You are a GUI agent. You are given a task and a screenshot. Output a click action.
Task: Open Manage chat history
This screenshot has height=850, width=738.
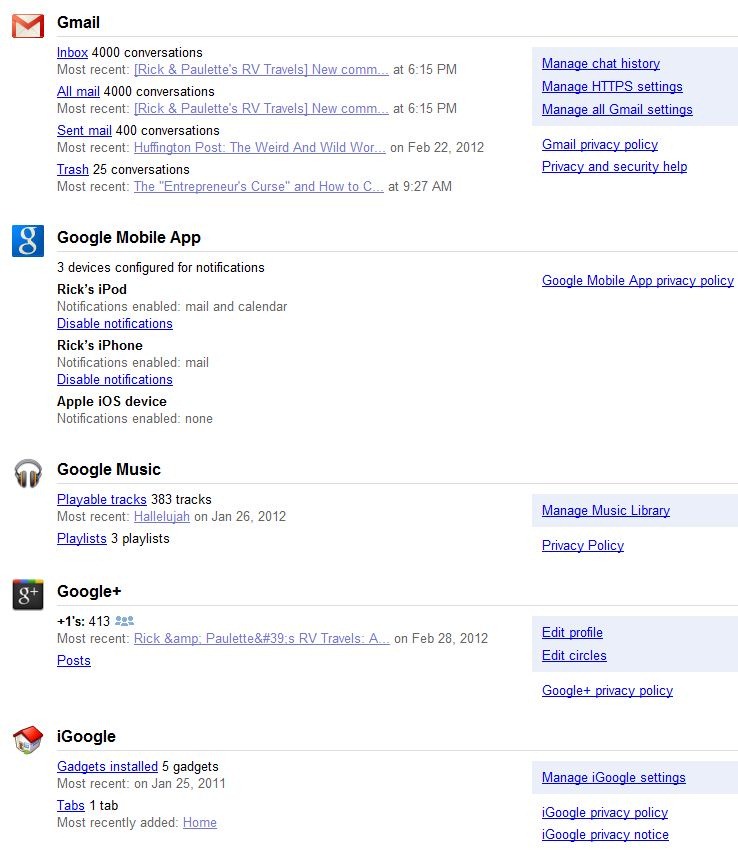(x=601, y=63)
